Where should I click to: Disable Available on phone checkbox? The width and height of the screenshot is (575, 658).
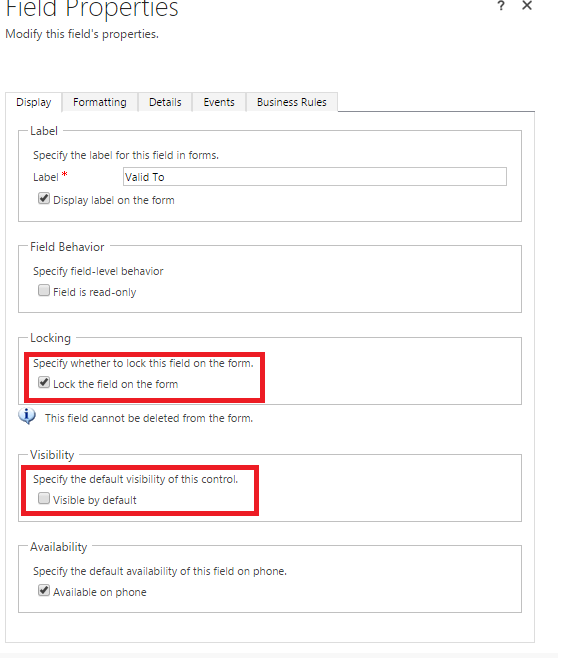[44, 590]
